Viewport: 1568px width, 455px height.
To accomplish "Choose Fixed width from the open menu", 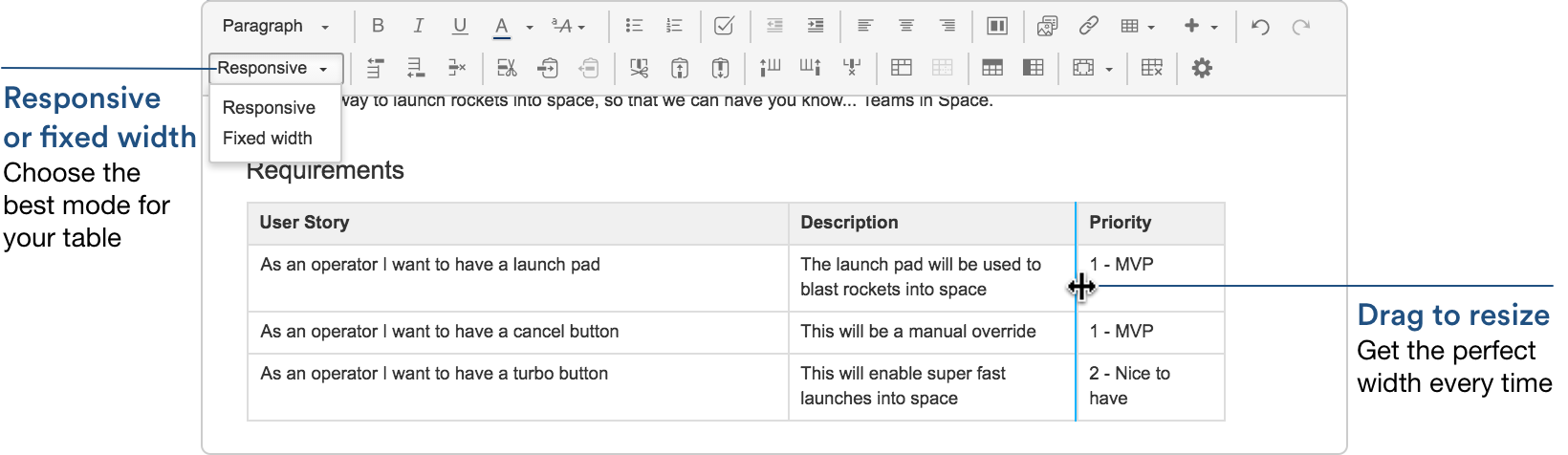I will tap(268, 139).
